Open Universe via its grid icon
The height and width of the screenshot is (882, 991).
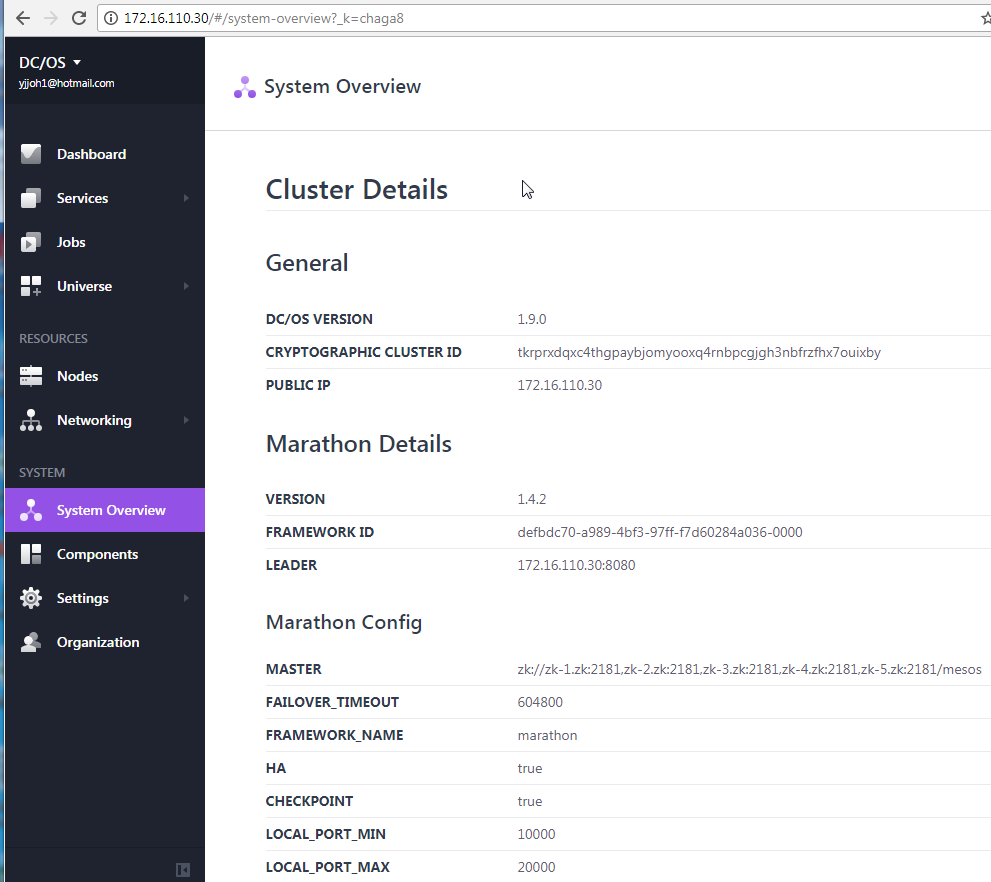[30, 286]
